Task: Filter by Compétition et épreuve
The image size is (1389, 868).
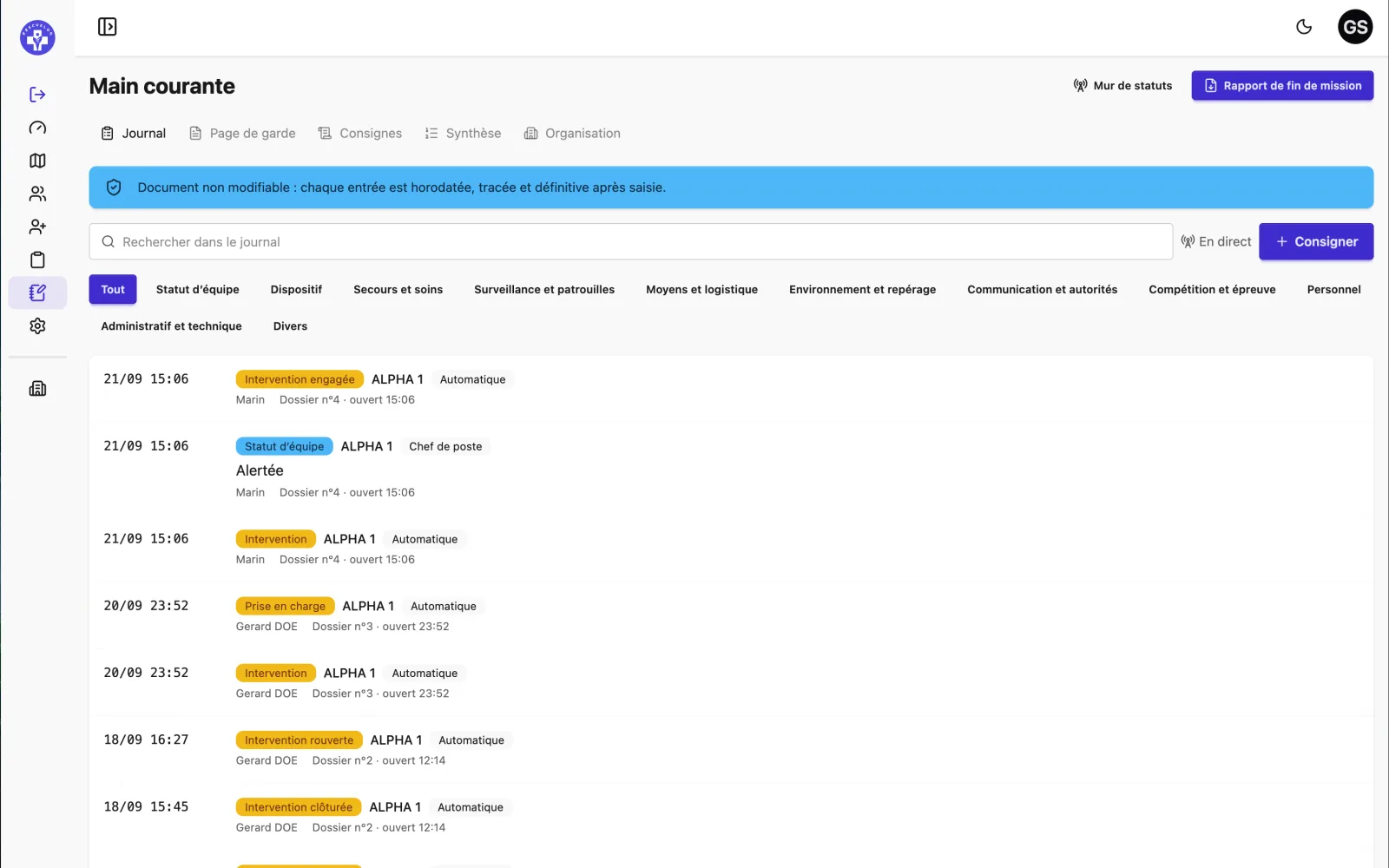Action: pos(1212,289)
